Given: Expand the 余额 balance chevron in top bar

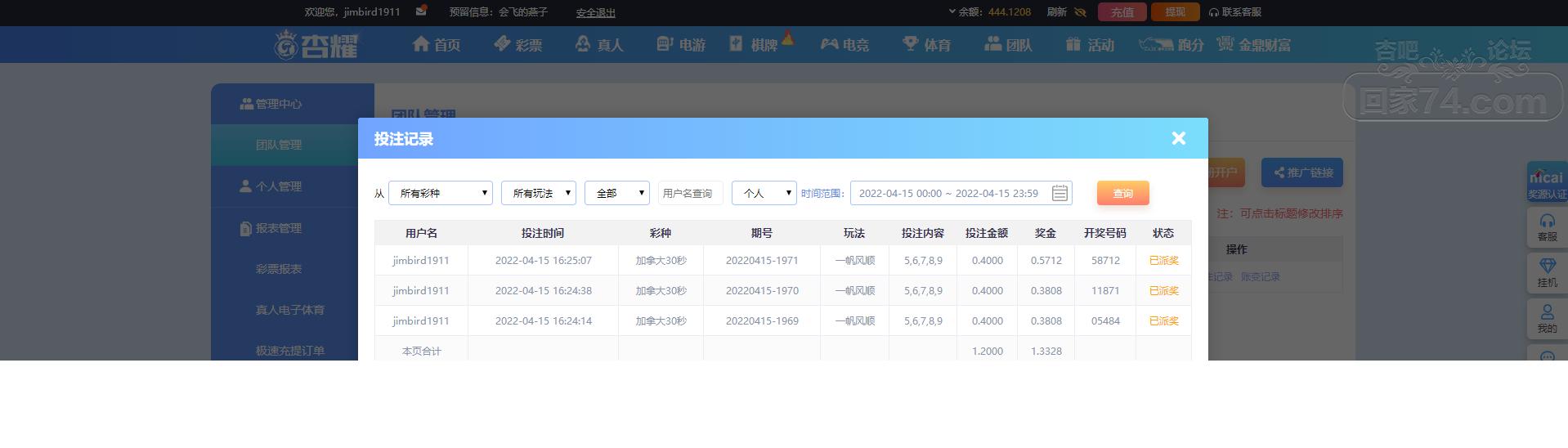Looking at the screenshot, I should (952, 11).
